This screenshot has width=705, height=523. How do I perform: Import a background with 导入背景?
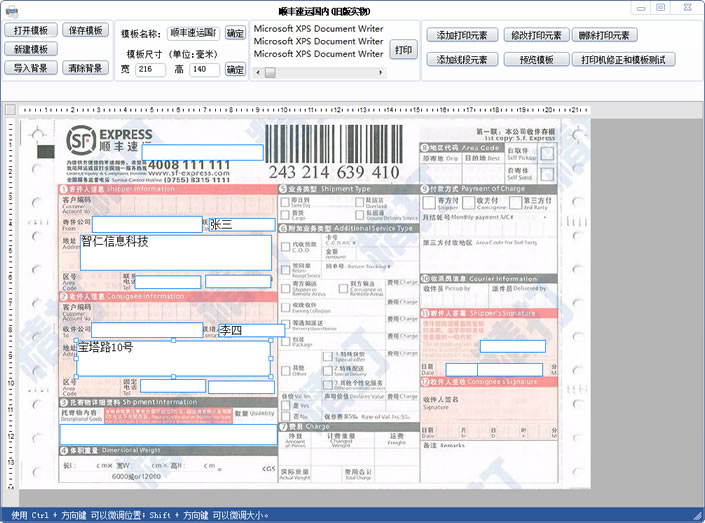[x=31, y=68]
